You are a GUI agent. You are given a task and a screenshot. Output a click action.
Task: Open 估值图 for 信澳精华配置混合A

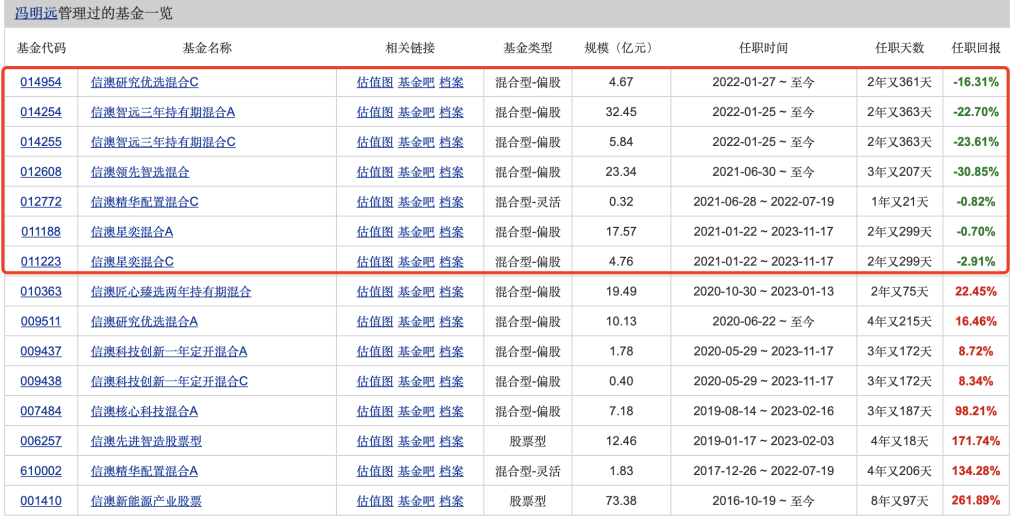(375, 471)
